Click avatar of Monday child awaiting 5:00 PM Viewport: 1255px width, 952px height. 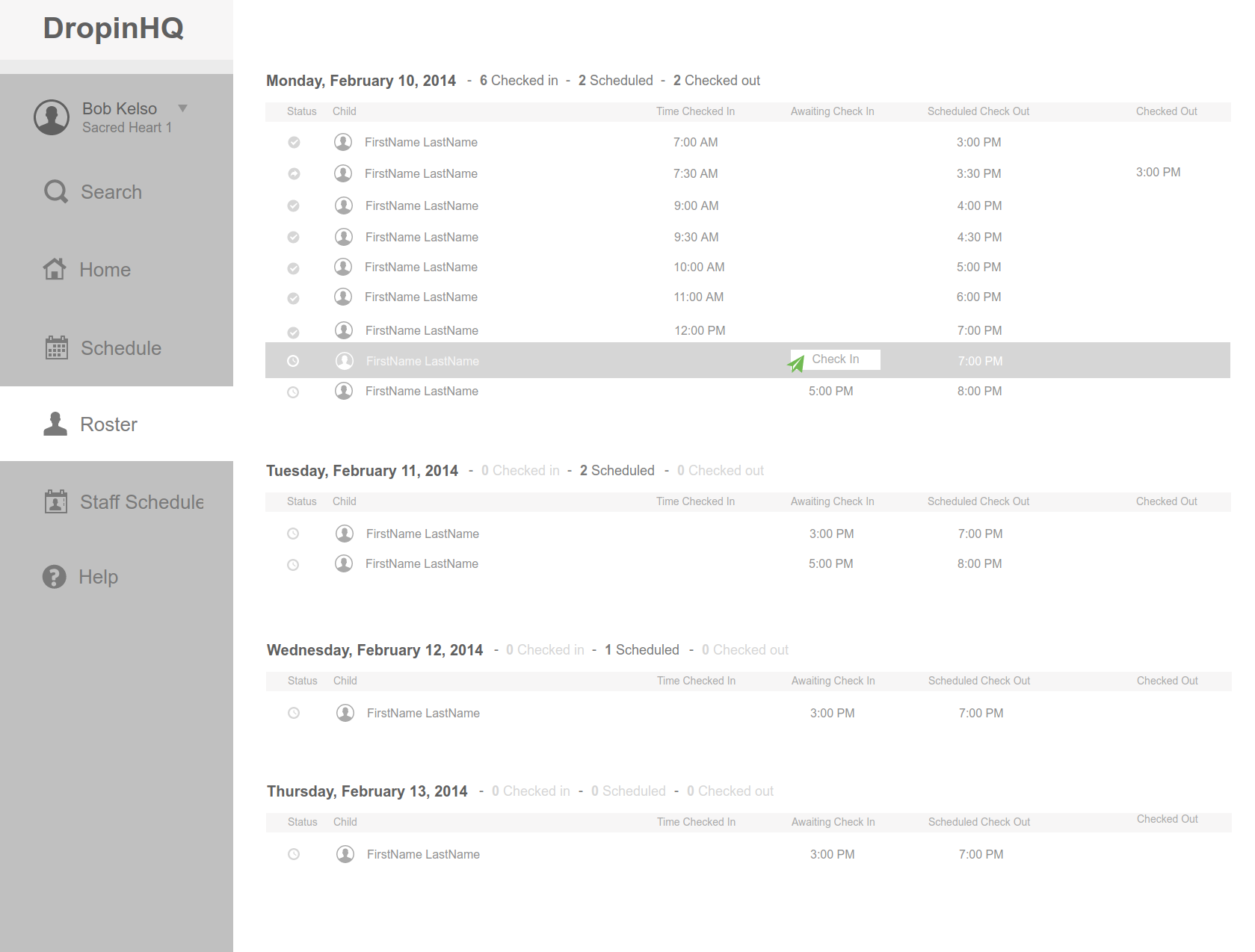pyautogui.click(x=344, y=391)
